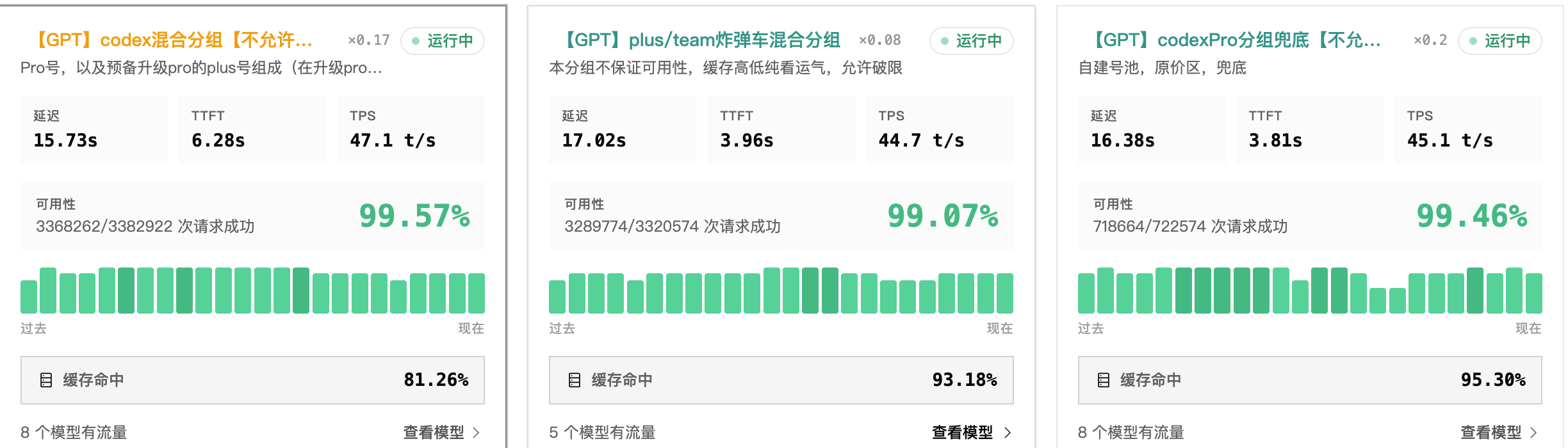The image size is (1568, 448).
Task: Click first availability bar in codexPro chart
Action: (x=1086, y=293)
